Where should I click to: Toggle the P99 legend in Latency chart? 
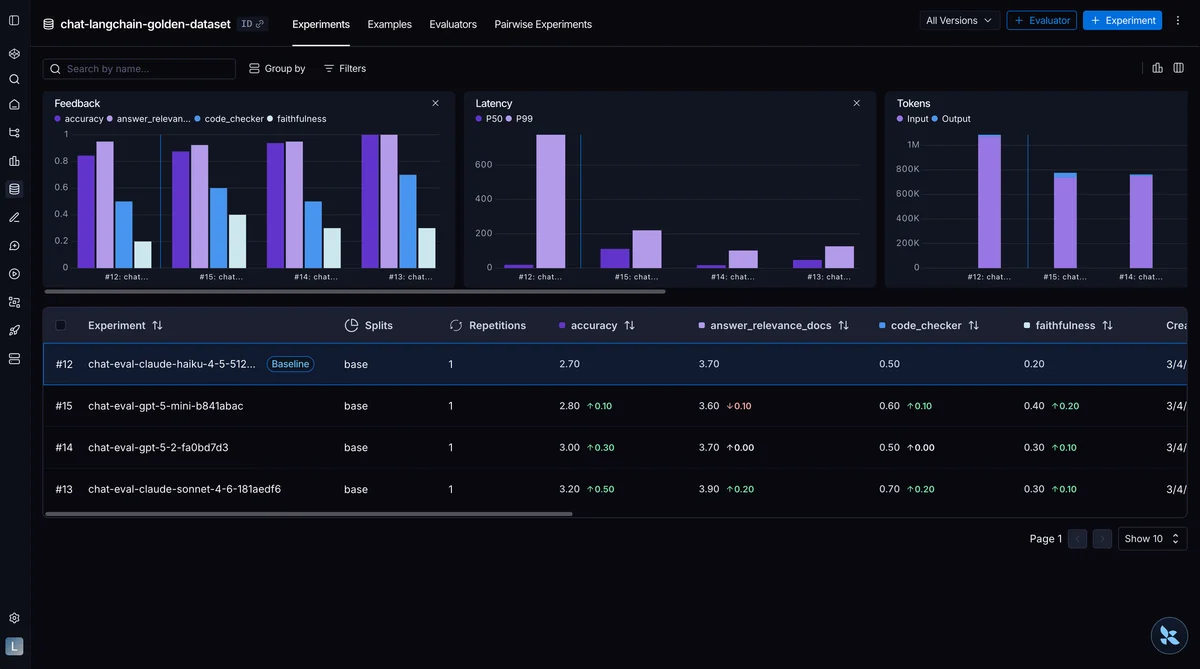[x=520, y=119]
